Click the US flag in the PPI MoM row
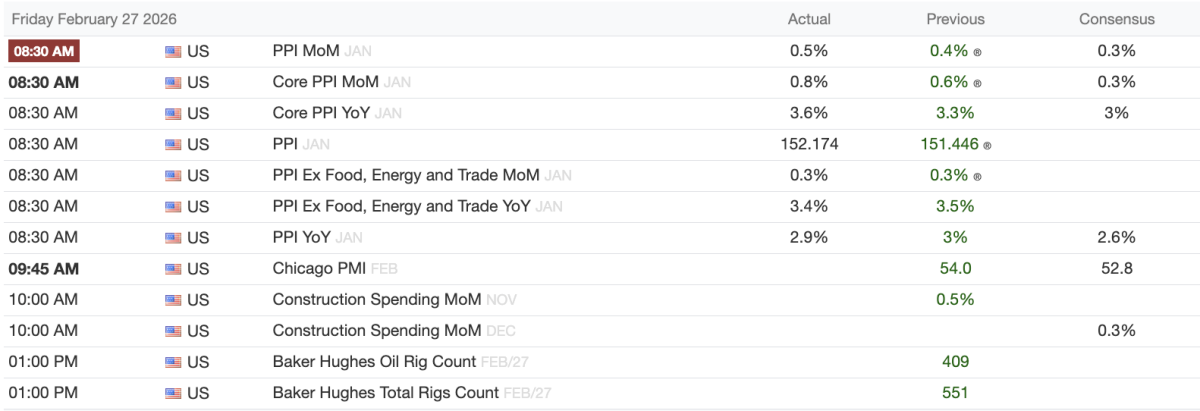Viewport: 1200px width, 411px height. click(173, 51)
